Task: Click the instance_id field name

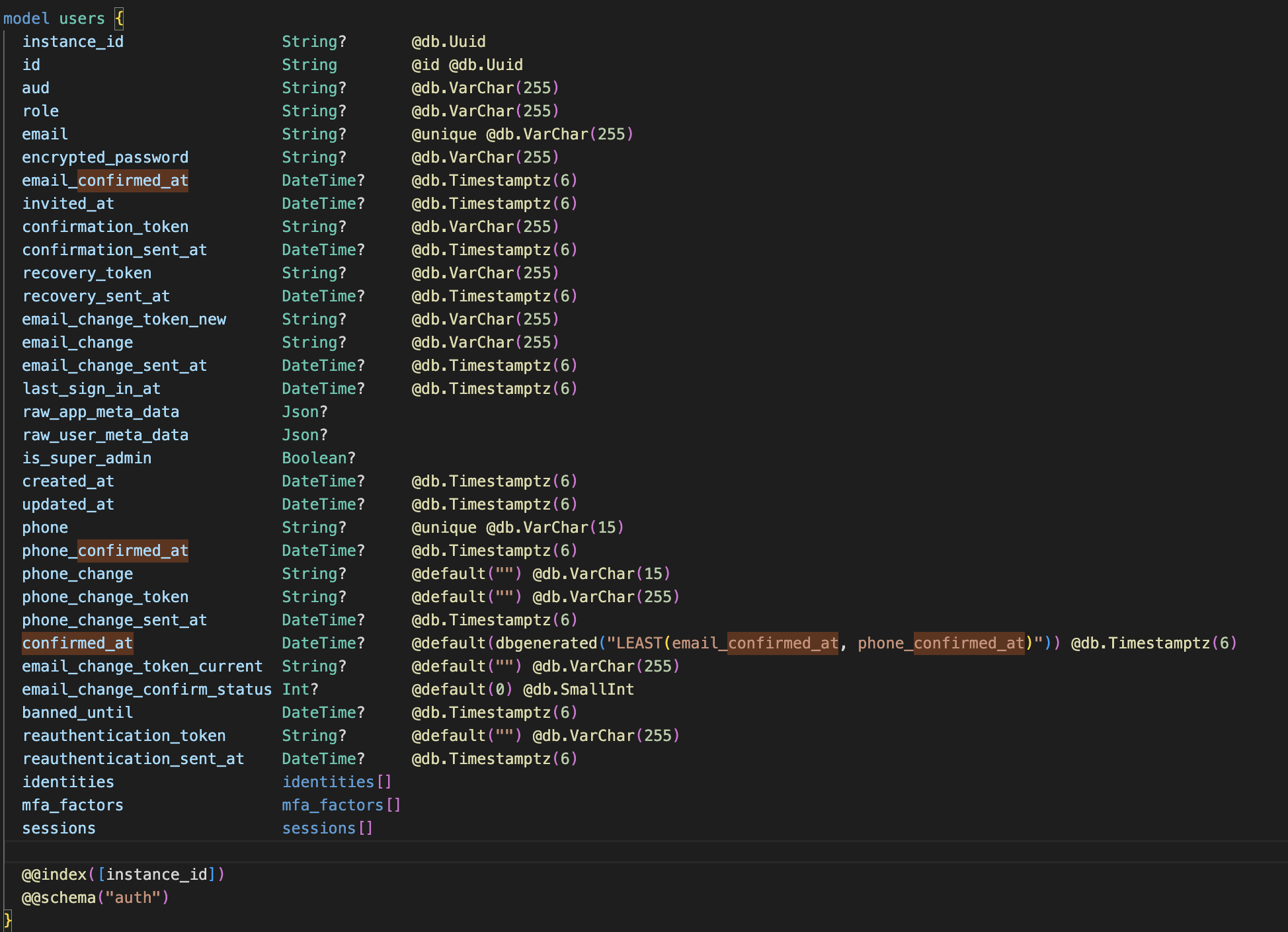Action: pos(73,42)
